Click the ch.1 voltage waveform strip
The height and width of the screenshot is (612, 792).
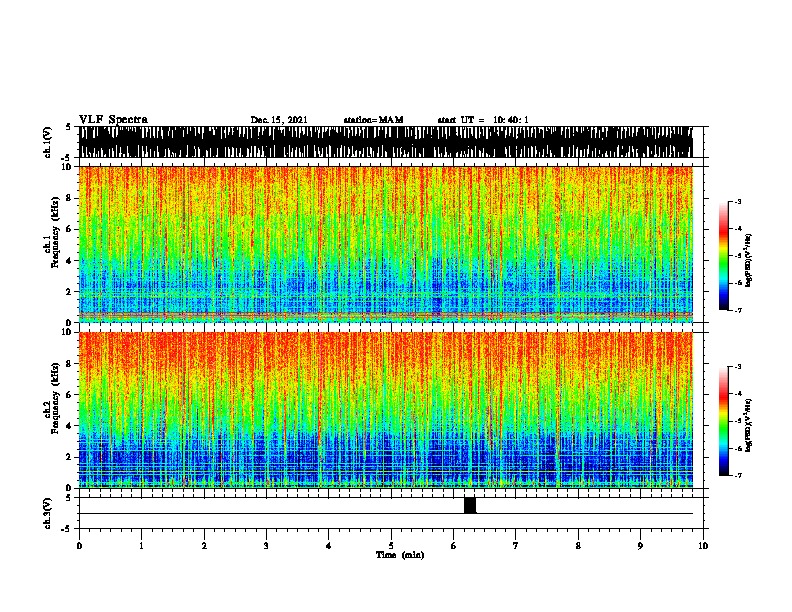click(386, 142)
